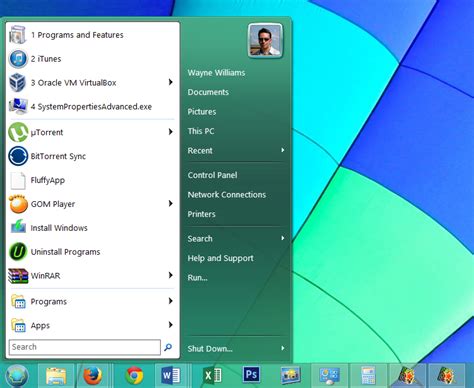
Task: Open Microsoft Word from the taskbar
Action: pyautogui.click(x=171, y=376)
